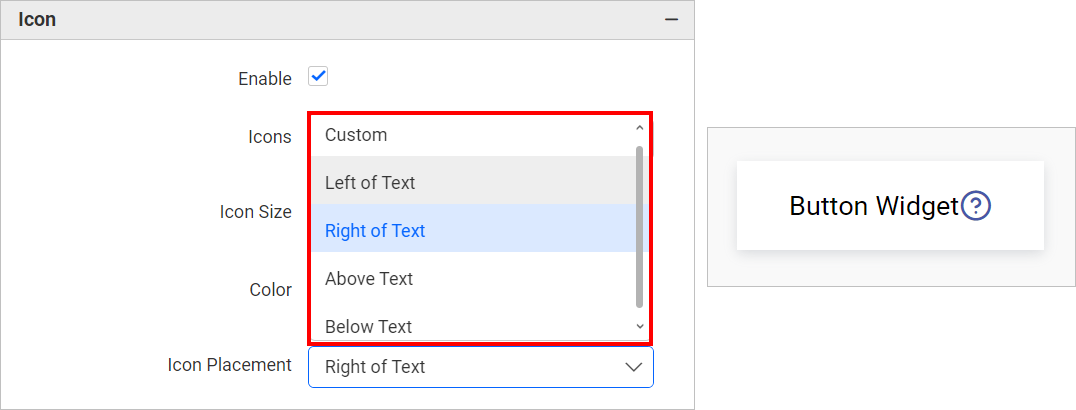Click the Color property label
Screen dimensions: 1076x410
coord(271,290)
